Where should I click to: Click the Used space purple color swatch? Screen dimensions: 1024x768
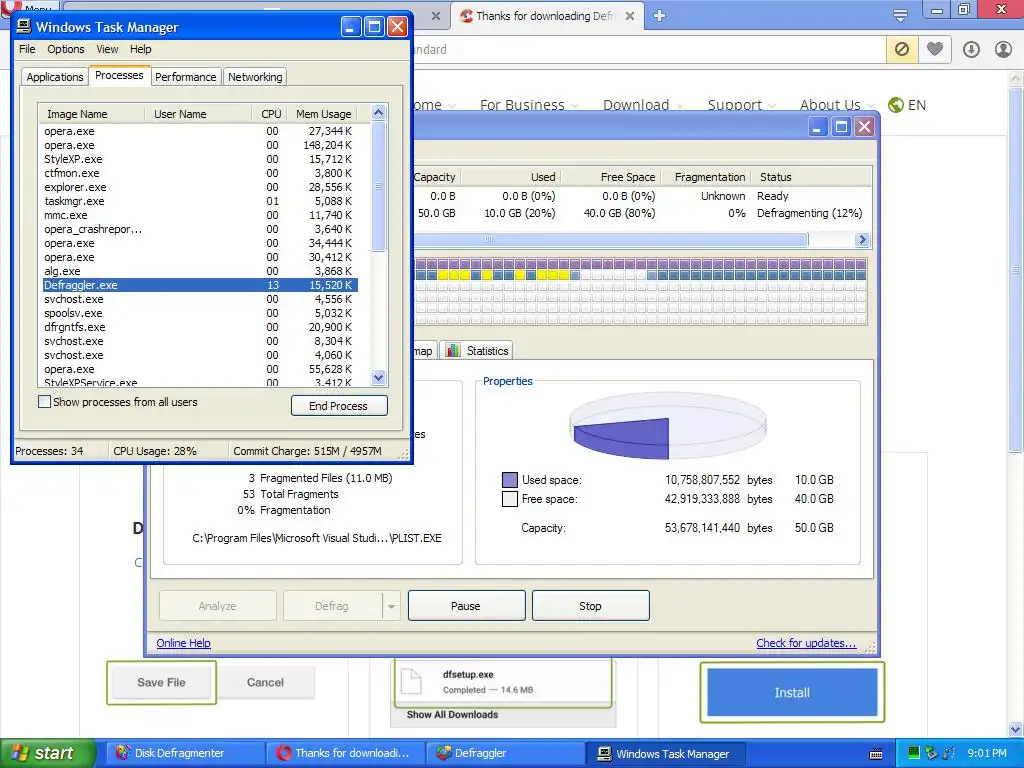coord(509,480)
